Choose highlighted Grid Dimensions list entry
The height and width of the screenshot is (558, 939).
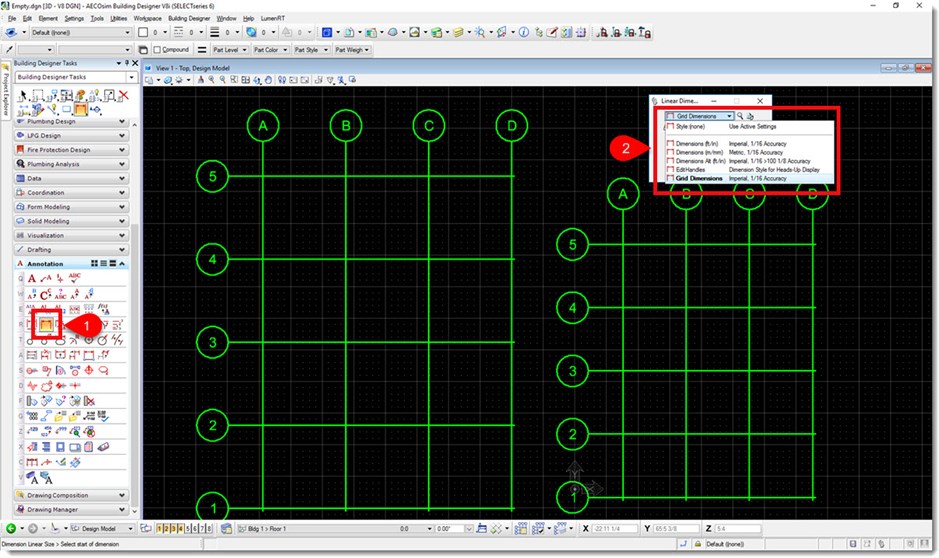pyautogui.click(x=749, y=178)
